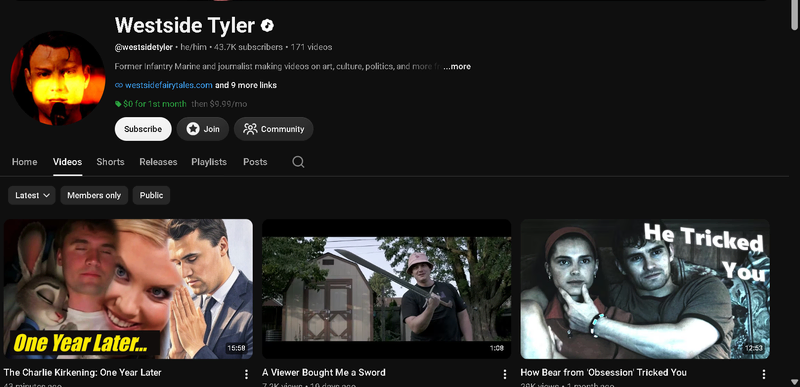This screenshot has width=800, height=387.
Task: Open options menu for 'How Bear from Obsession' video
Action: [763, 375]
